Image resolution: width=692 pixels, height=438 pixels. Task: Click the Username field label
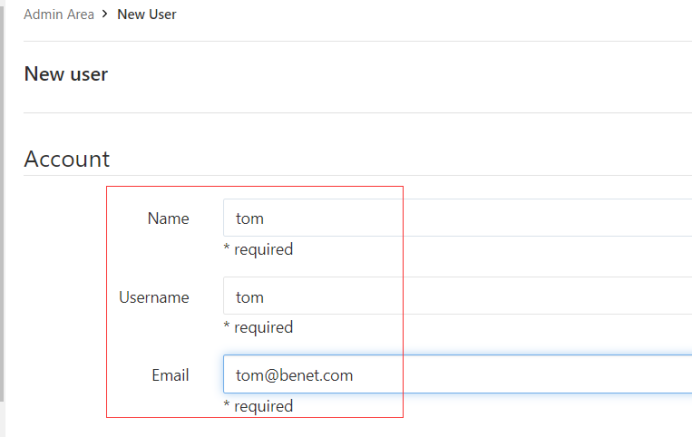click(x=154, y=297)
